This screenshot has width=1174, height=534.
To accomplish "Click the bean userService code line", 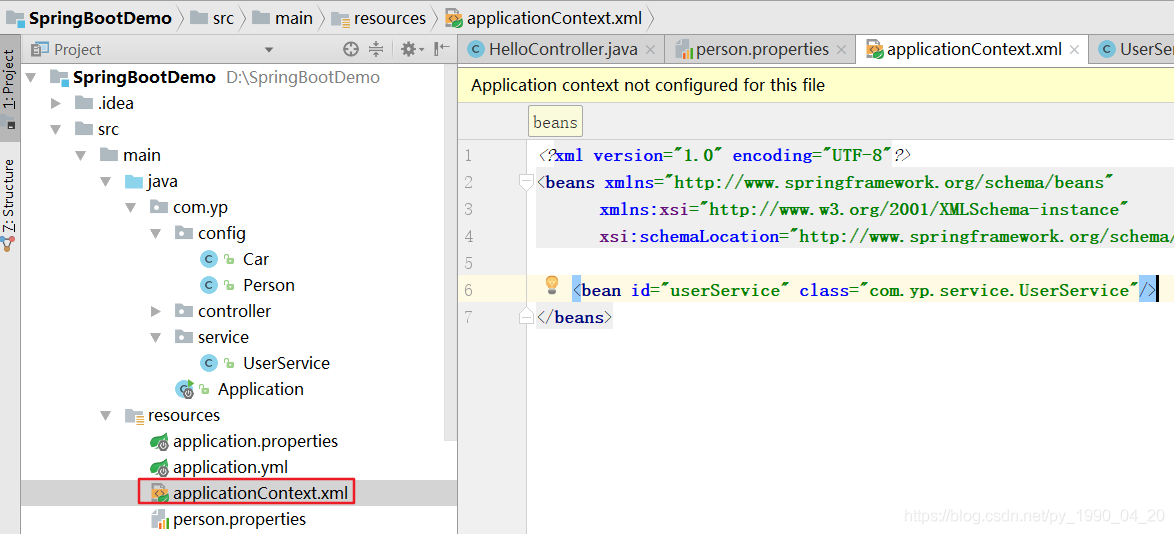I will (x=865, y=290).
